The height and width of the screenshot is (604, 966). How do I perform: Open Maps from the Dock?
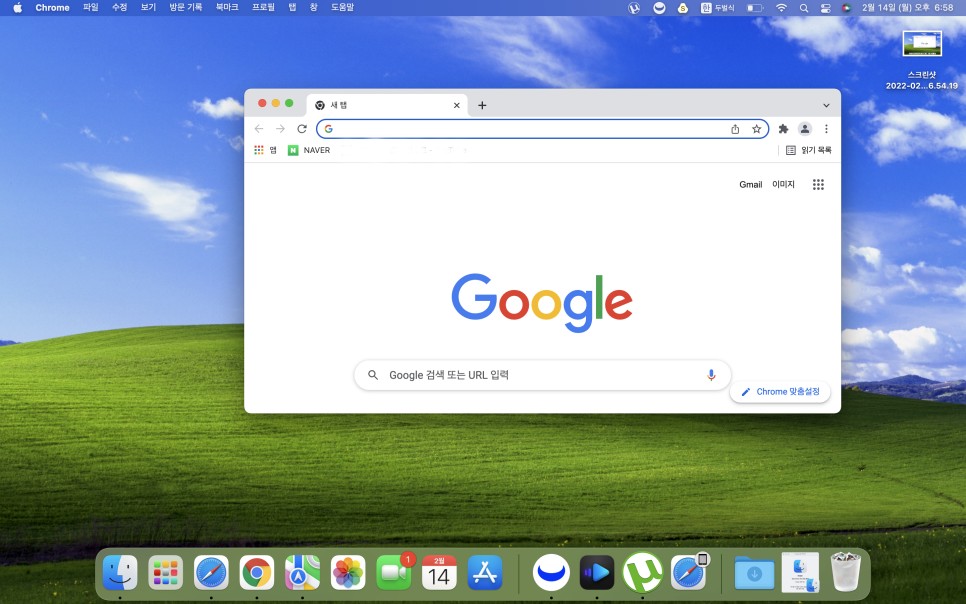pos(302,573)
